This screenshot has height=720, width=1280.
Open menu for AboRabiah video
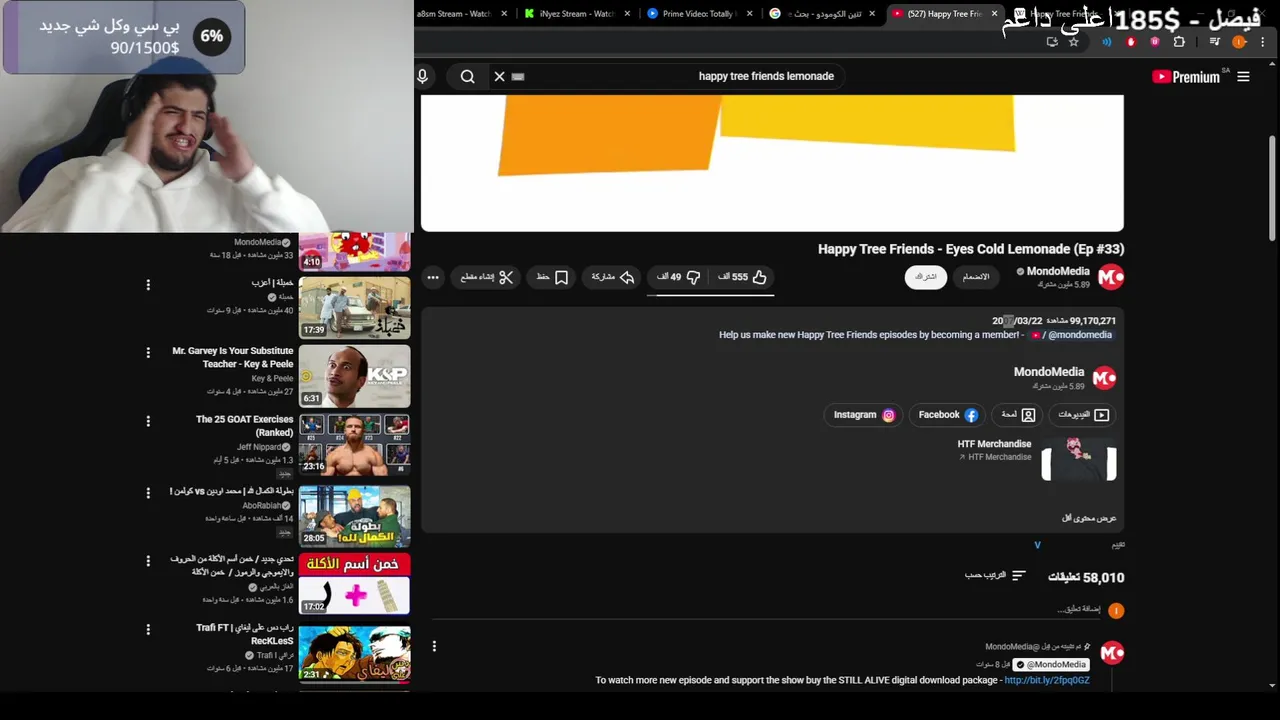148,492
